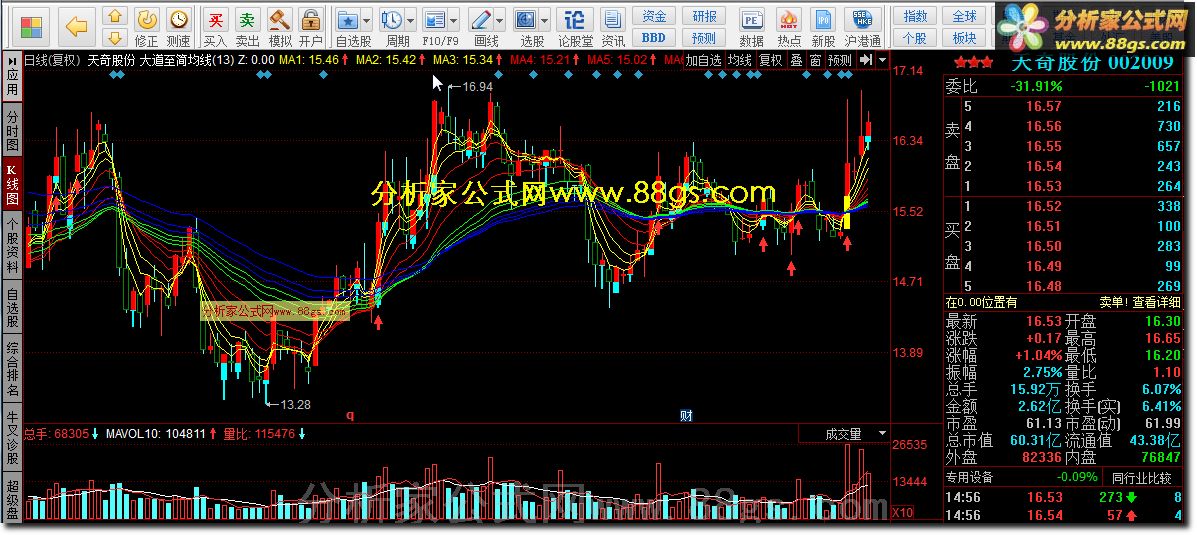1197x535 pixels.
Task: Open the 查看详细 details link
Action: pos(1157,302)
